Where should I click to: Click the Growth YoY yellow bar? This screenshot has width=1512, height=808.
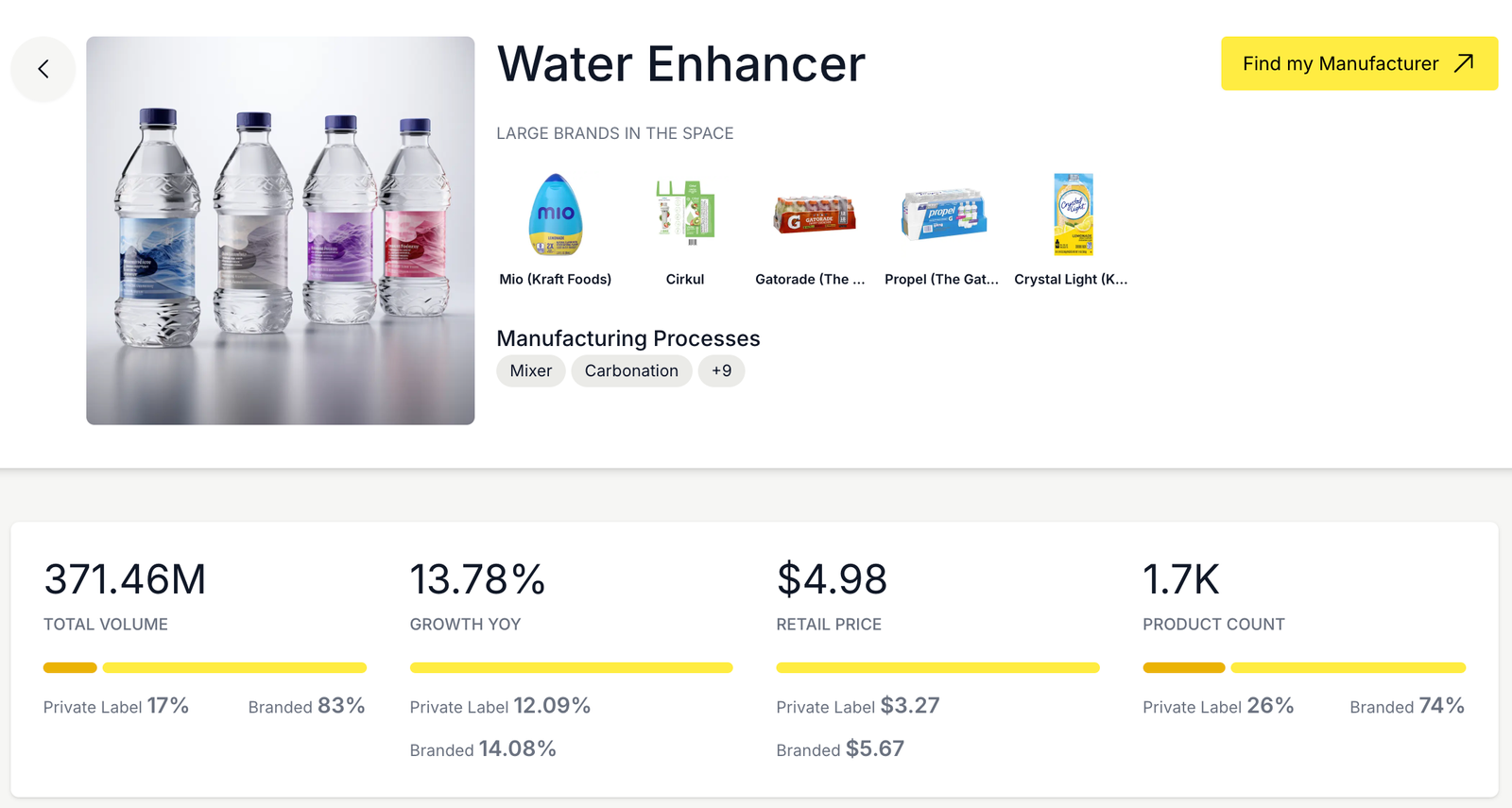point(571,668)
